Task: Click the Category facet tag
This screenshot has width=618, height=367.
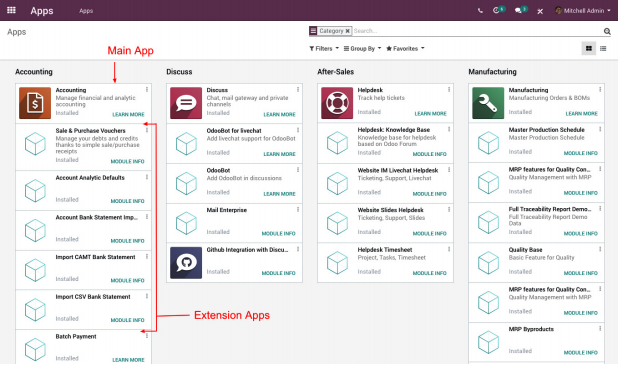Action: pyautogui.click(x=330, y=31)
